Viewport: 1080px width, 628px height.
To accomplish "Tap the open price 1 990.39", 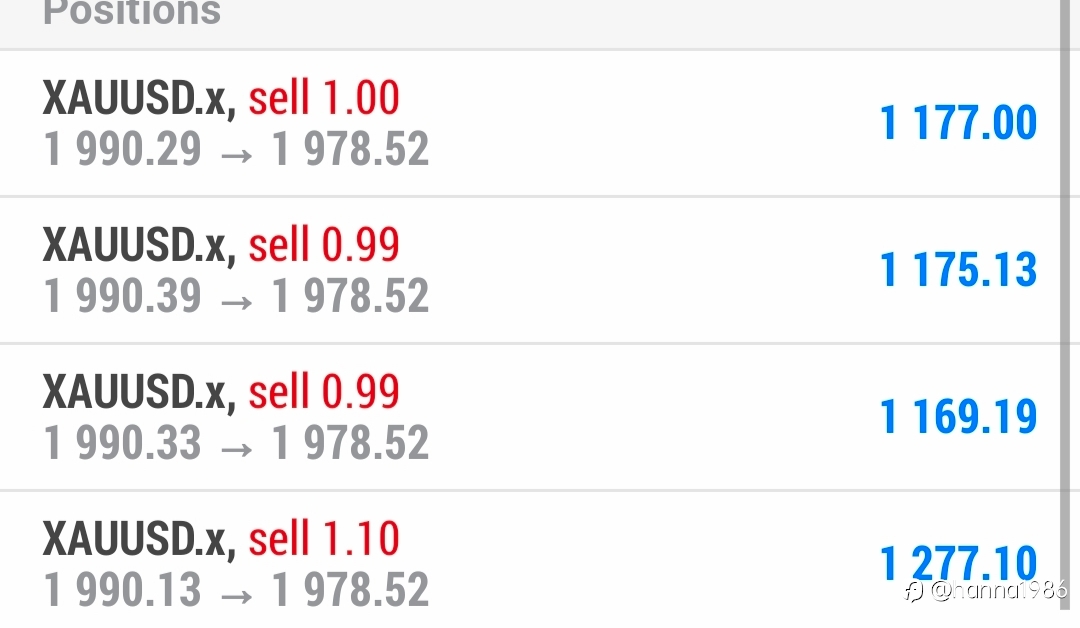I will [122, 295].
